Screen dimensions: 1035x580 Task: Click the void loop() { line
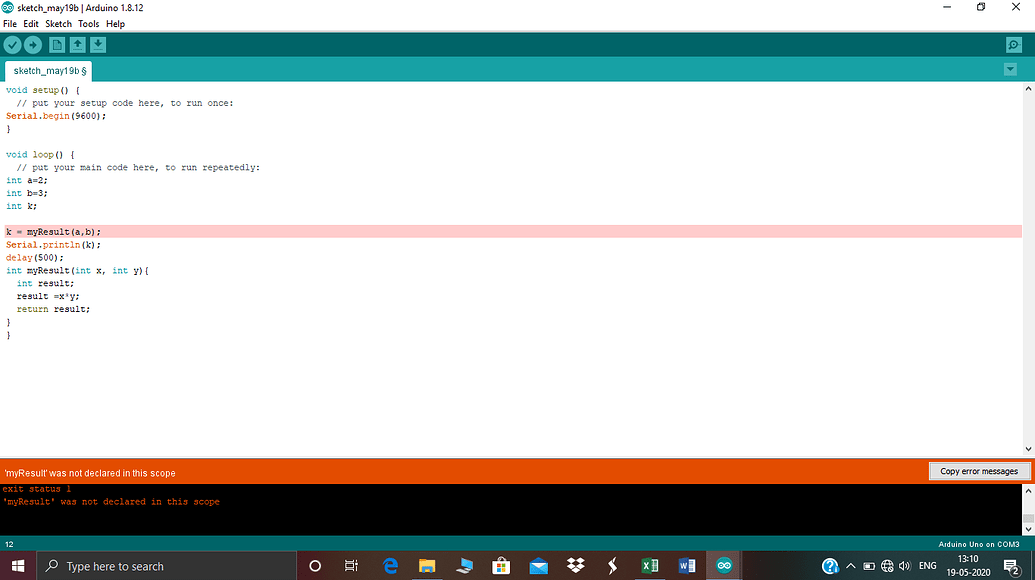(40, 154)
